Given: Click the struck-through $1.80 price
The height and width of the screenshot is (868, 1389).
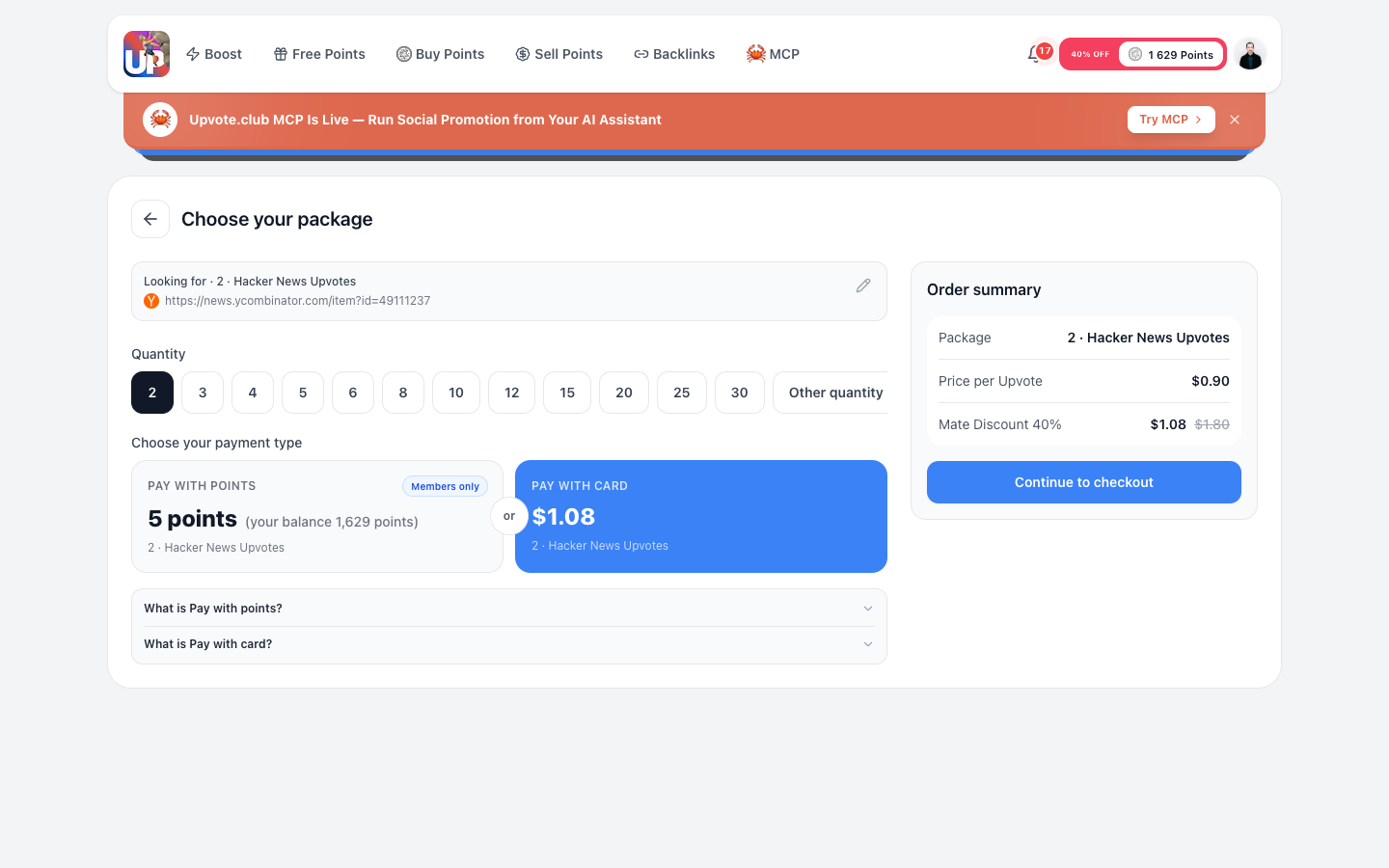Looking at the screenshot, I should (x=1212, y=424).
